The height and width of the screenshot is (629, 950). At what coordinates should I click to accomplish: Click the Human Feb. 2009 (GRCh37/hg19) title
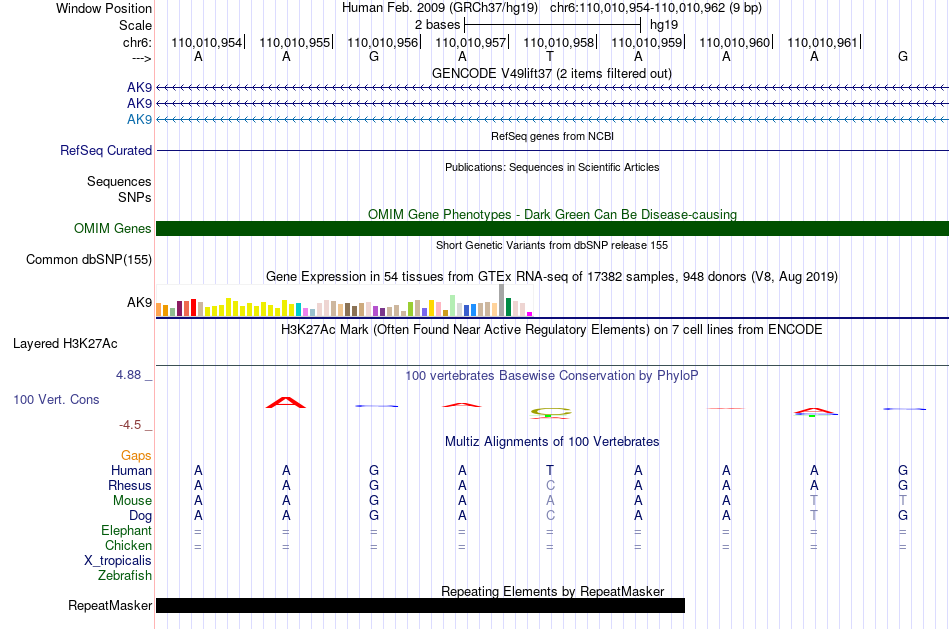pyautogui.click(x=440, y=8)
